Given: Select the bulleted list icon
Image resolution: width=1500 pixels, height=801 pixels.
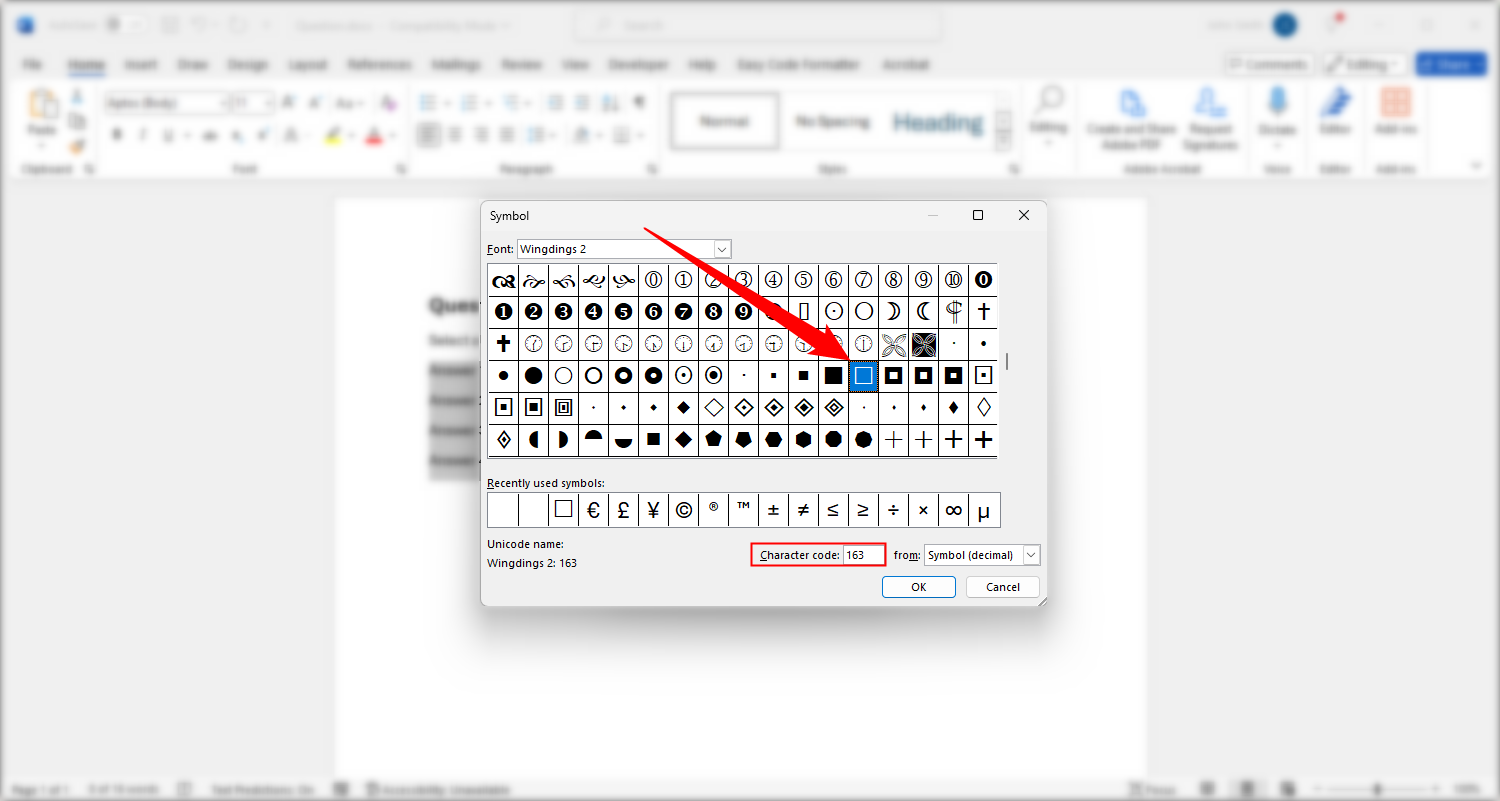Looking at the screenshot, I should point(428,101).
